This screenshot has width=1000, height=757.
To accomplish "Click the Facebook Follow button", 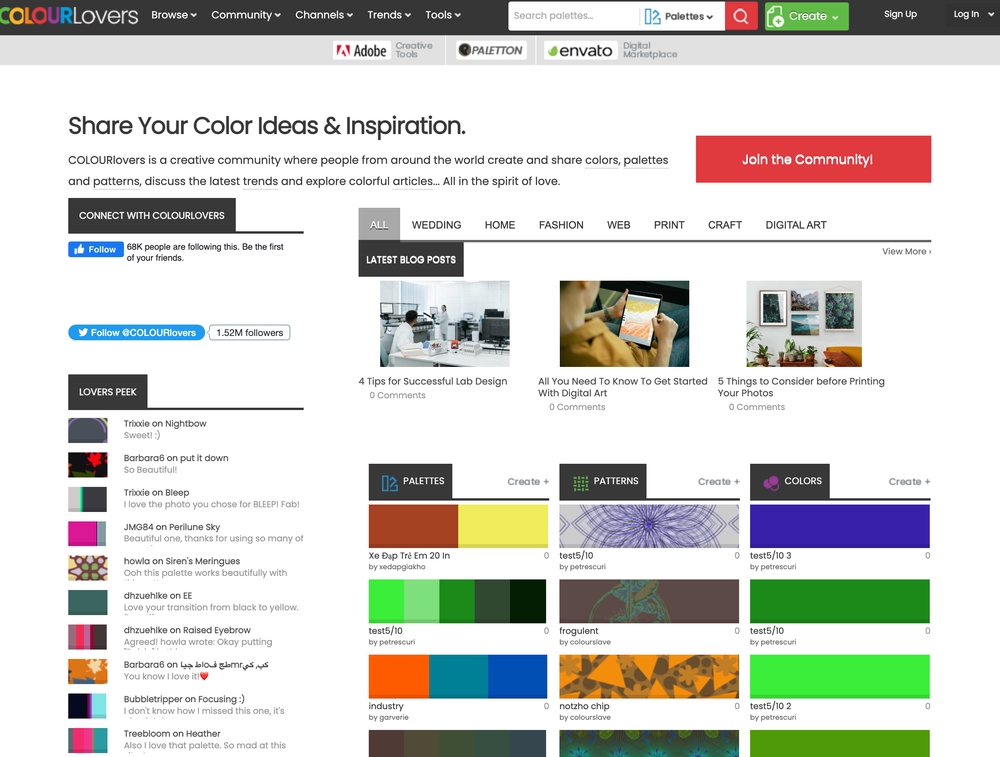I will click(x=95, y=249).
